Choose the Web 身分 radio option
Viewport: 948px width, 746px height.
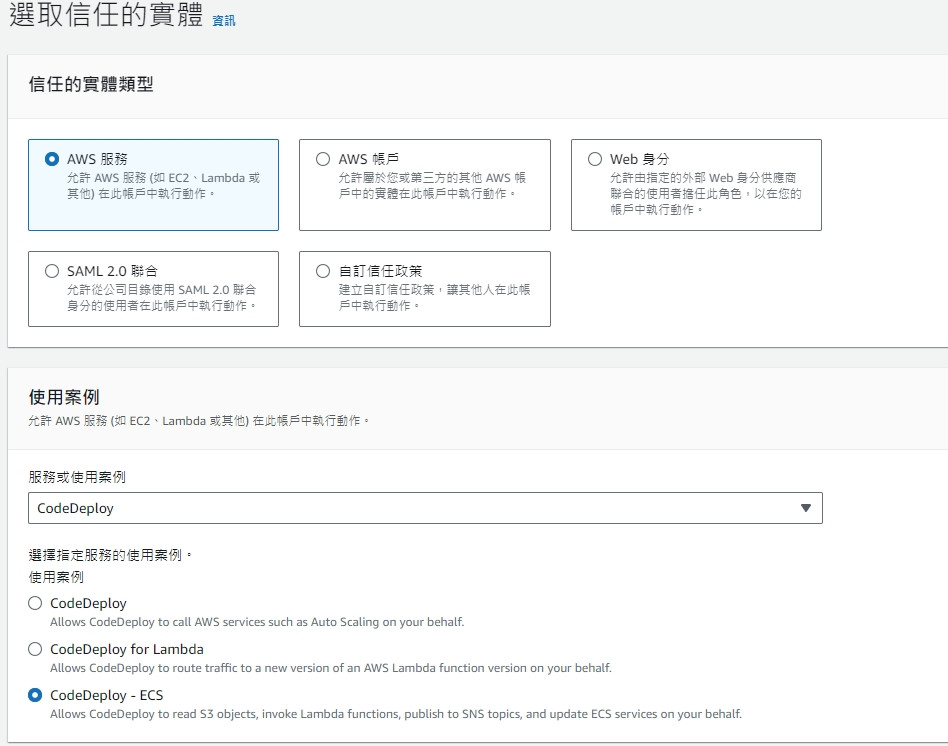595,159
